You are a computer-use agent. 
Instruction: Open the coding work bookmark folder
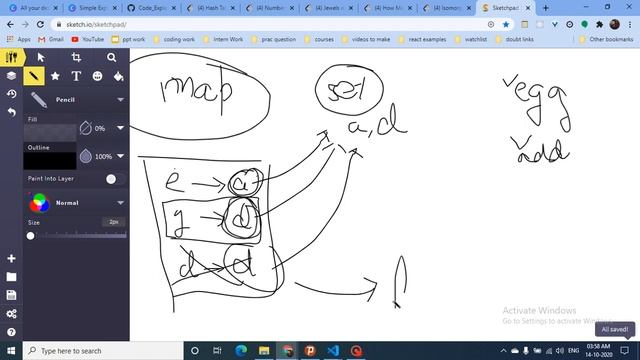tap(174, 39)
